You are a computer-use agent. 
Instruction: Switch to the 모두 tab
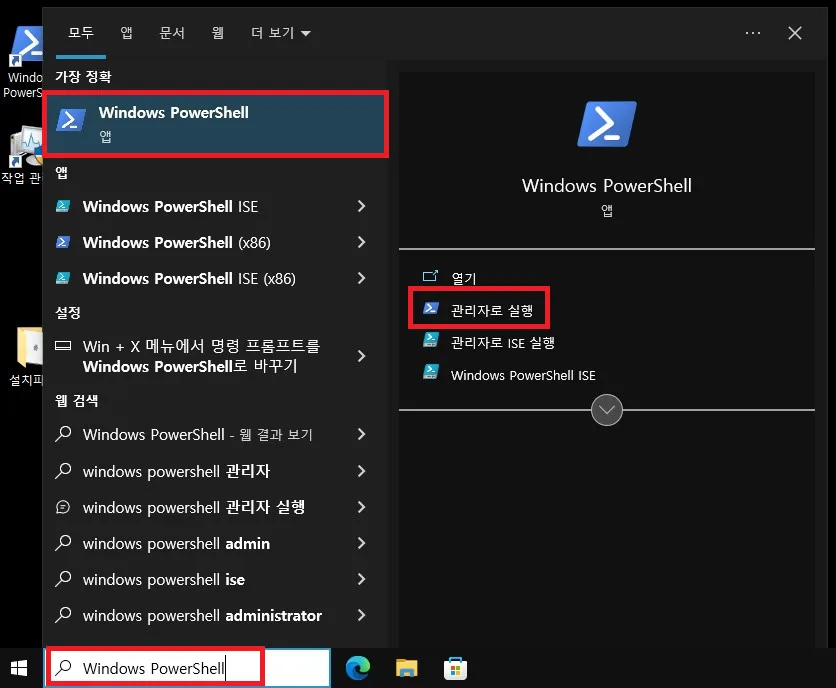pyautogui.click(x=81, y=33)
